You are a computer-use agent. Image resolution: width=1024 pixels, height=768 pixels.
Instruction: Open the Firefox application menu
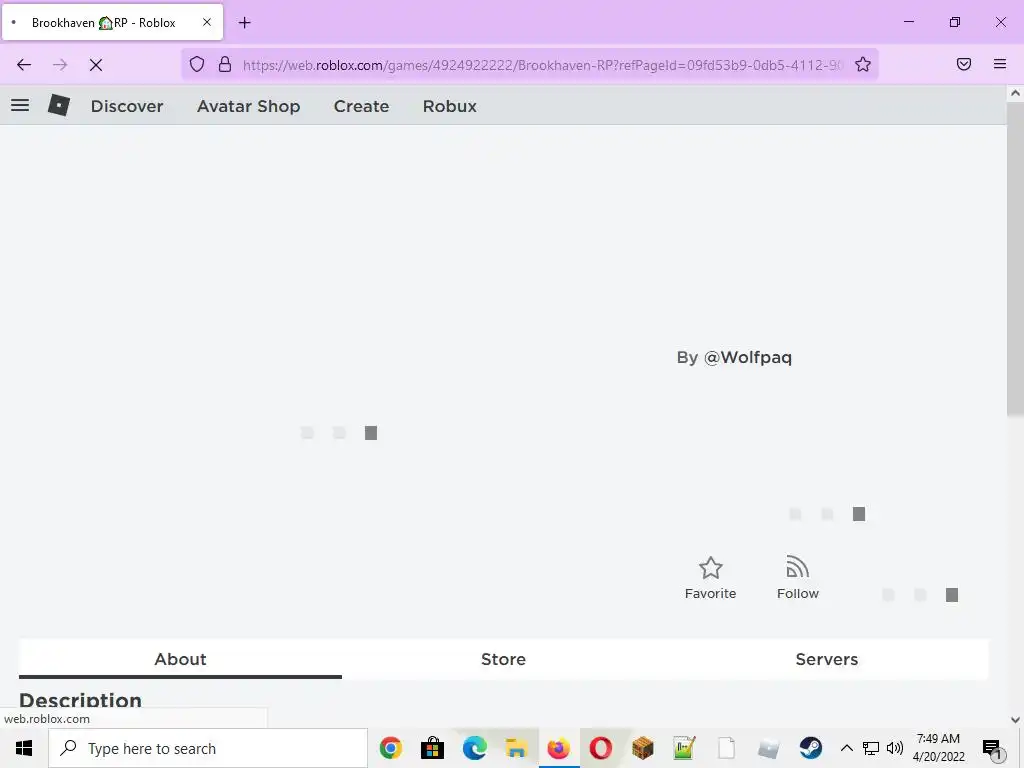[999, 64]
